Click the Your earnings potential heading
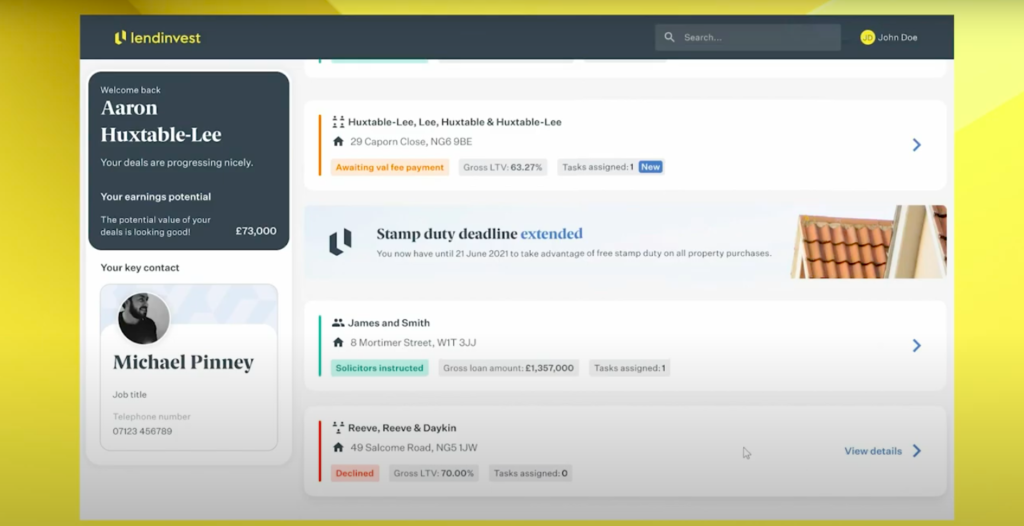Image resolution: width=1024 pixels, height=526 pixels. tap(155, 197)
